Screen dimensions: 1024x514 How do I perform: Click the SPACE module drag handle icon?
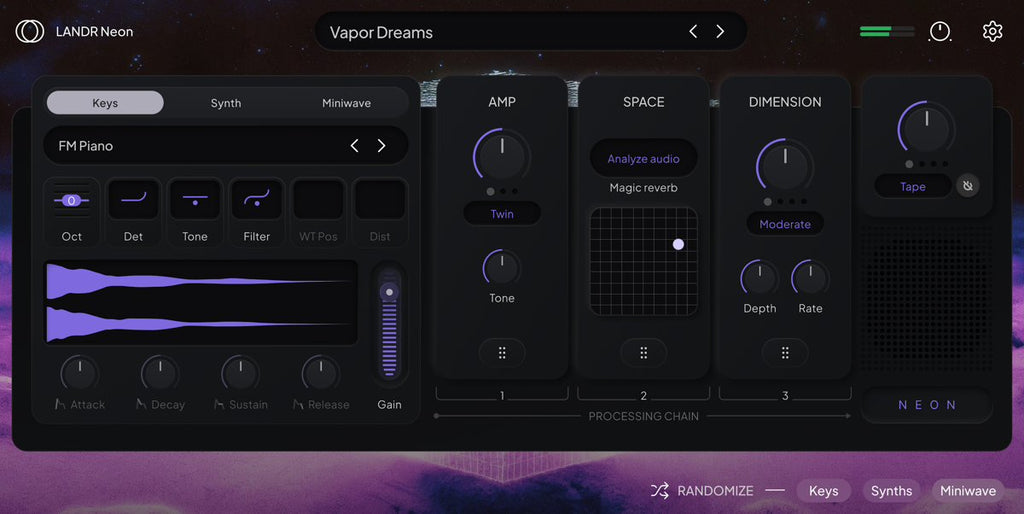[643, 353]
